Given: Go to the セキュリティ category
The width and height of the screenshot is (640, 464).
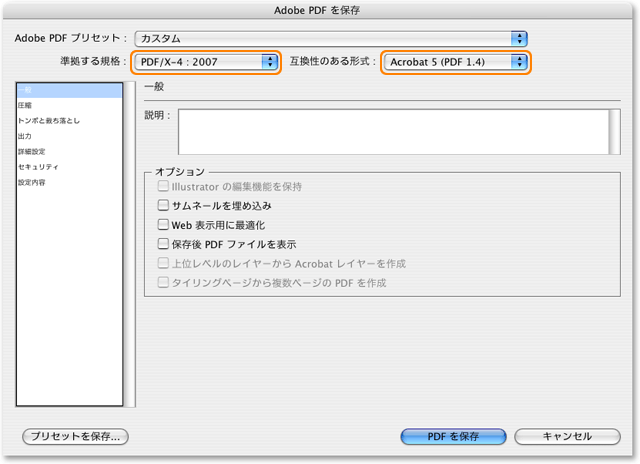Looking at the screenshot, I should [x=38, y=167].
